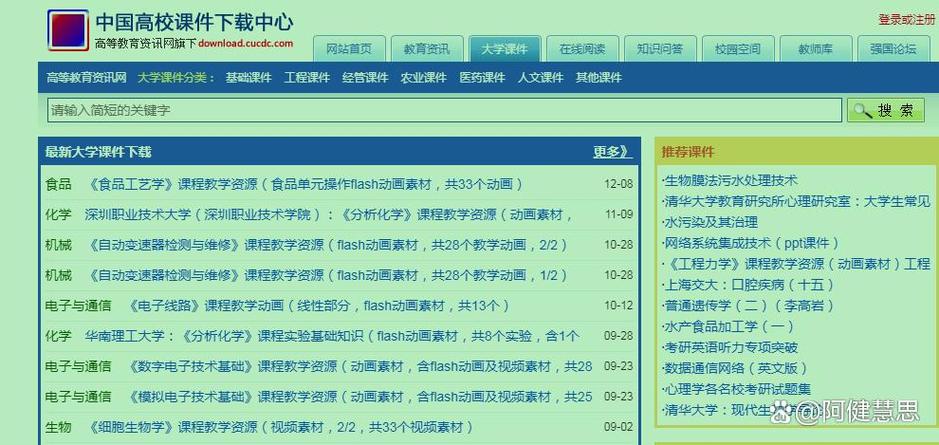The image size is (939, 445).
Task: Select the 工程课件 category
Action: pyautogui.click(x=307, y=78)
